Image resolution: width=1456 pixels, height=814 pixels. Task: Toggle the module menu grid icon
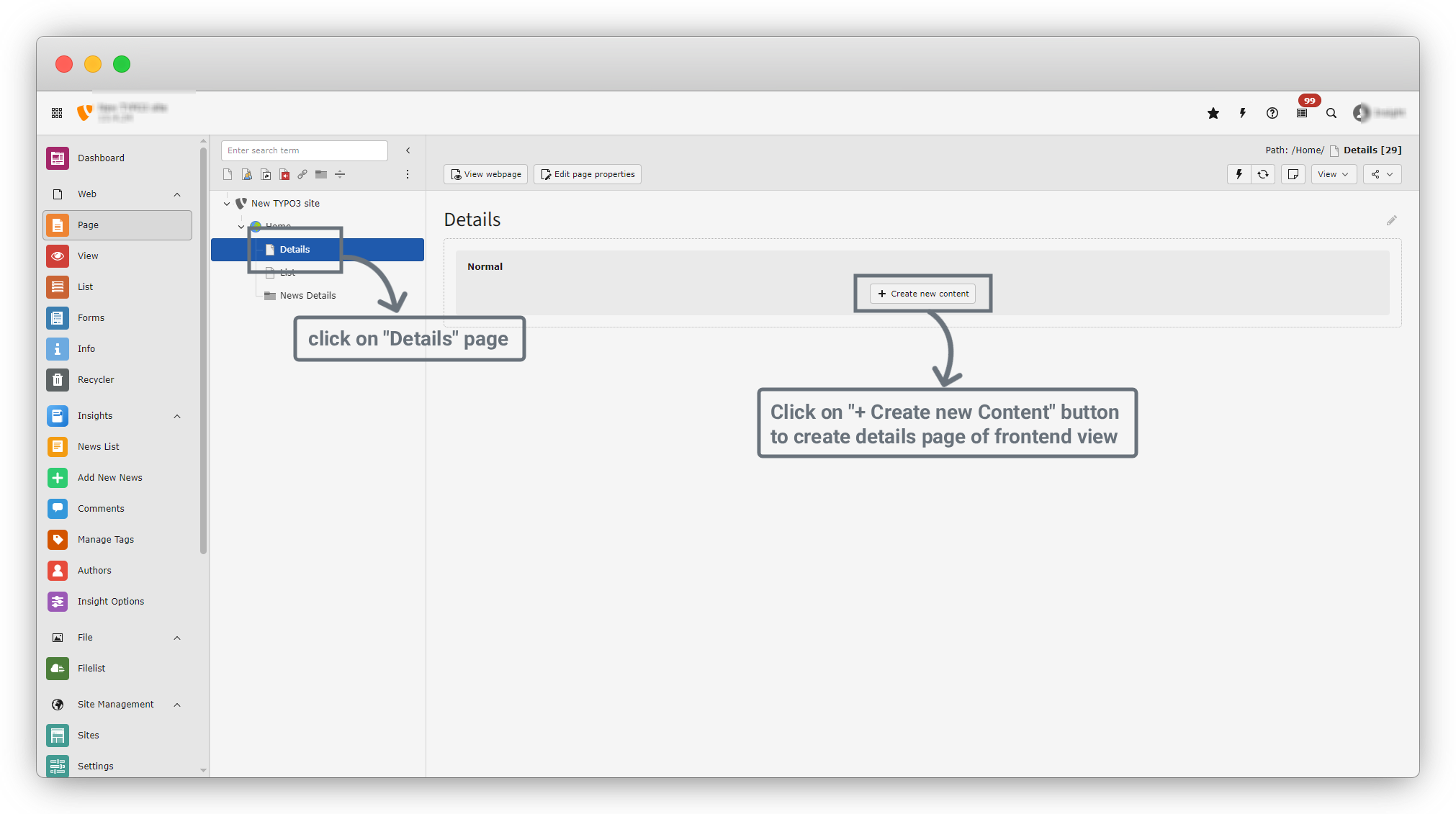coord(57,113)
